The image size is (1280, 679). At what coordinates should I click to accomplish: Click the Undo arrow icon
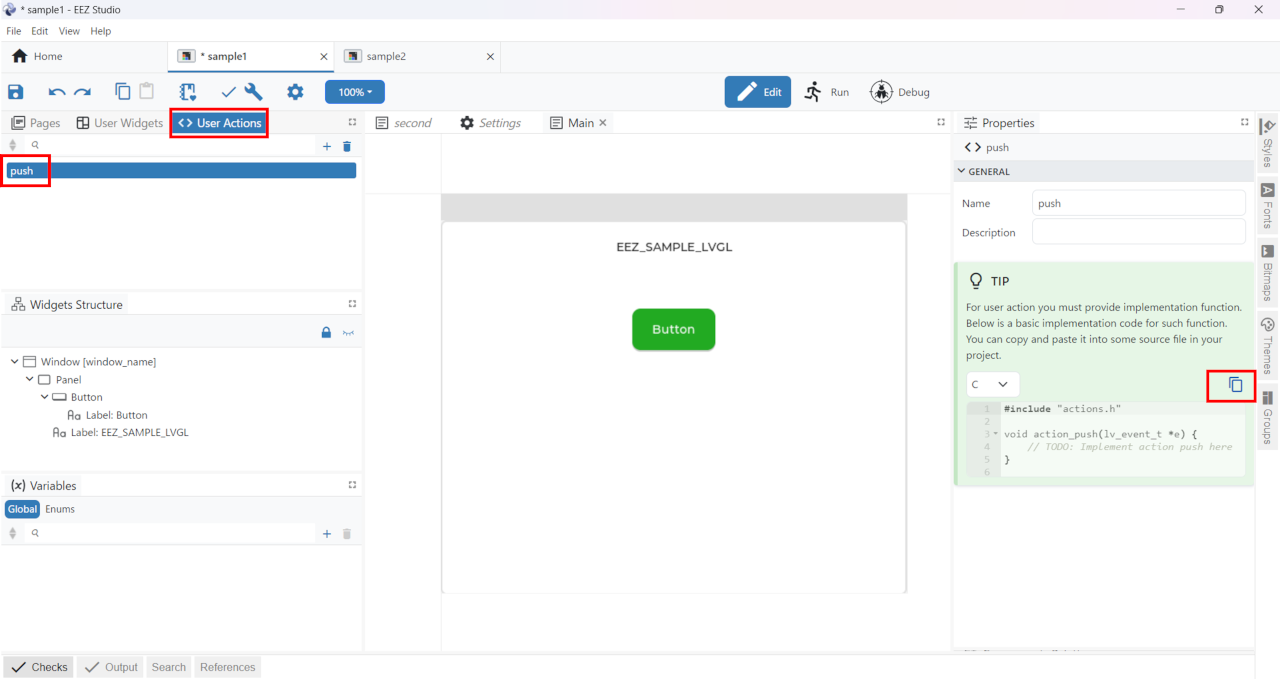pos(57,92)
